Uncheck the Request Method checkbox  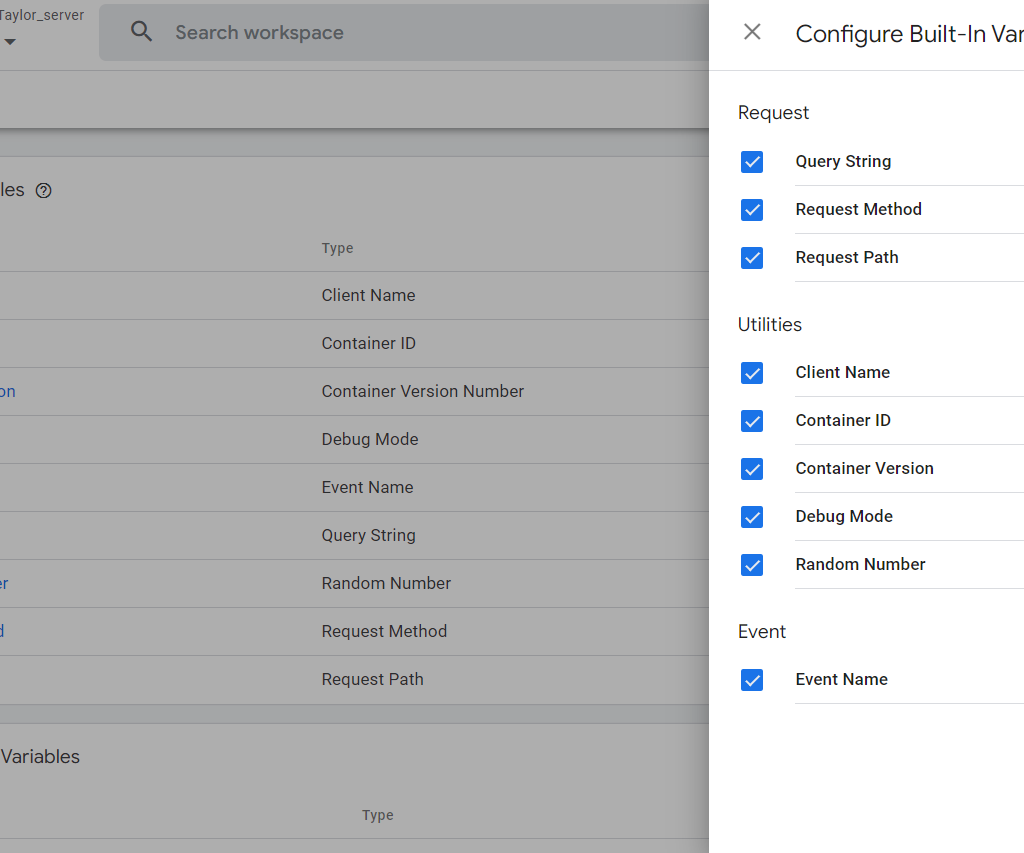coord(752,210)
